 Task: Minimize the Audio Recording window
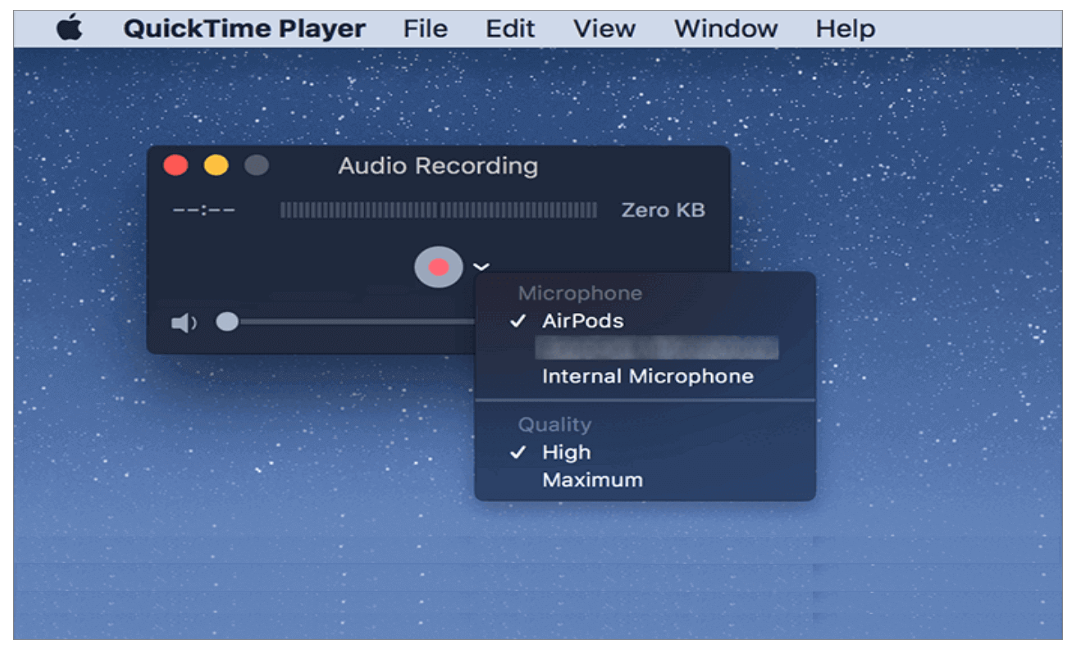216,166
